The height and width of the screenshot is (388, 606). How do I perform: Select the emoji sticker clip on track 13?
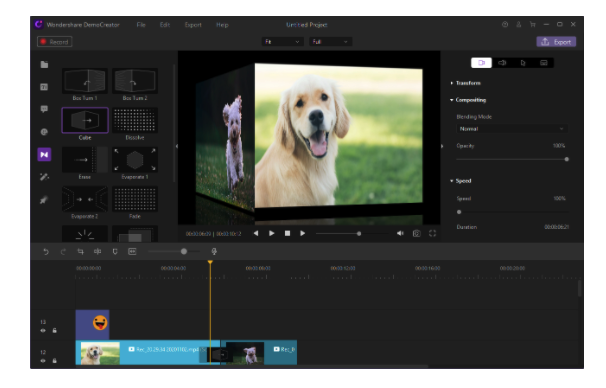click(x=92, y=324)
